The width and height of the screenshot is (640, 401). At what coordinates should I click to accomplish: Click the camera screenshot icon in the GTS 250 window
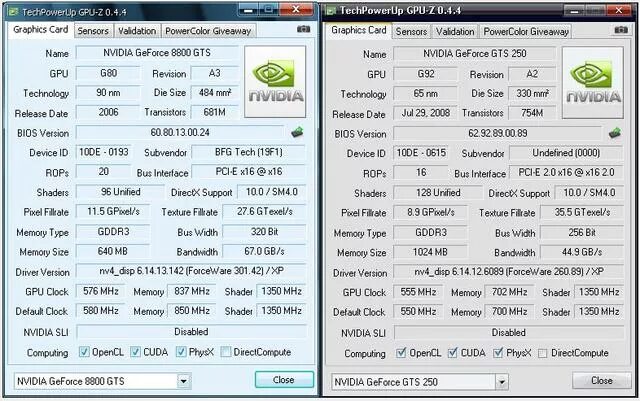click(x=621, y=30)
